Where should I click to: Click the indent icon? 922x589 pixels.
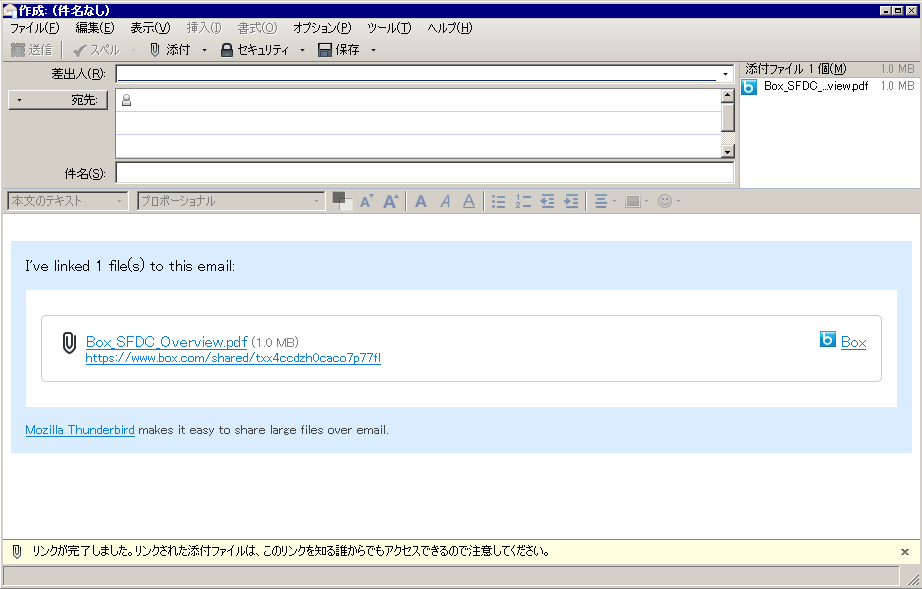pyautogui.click(x=572, y=201)
